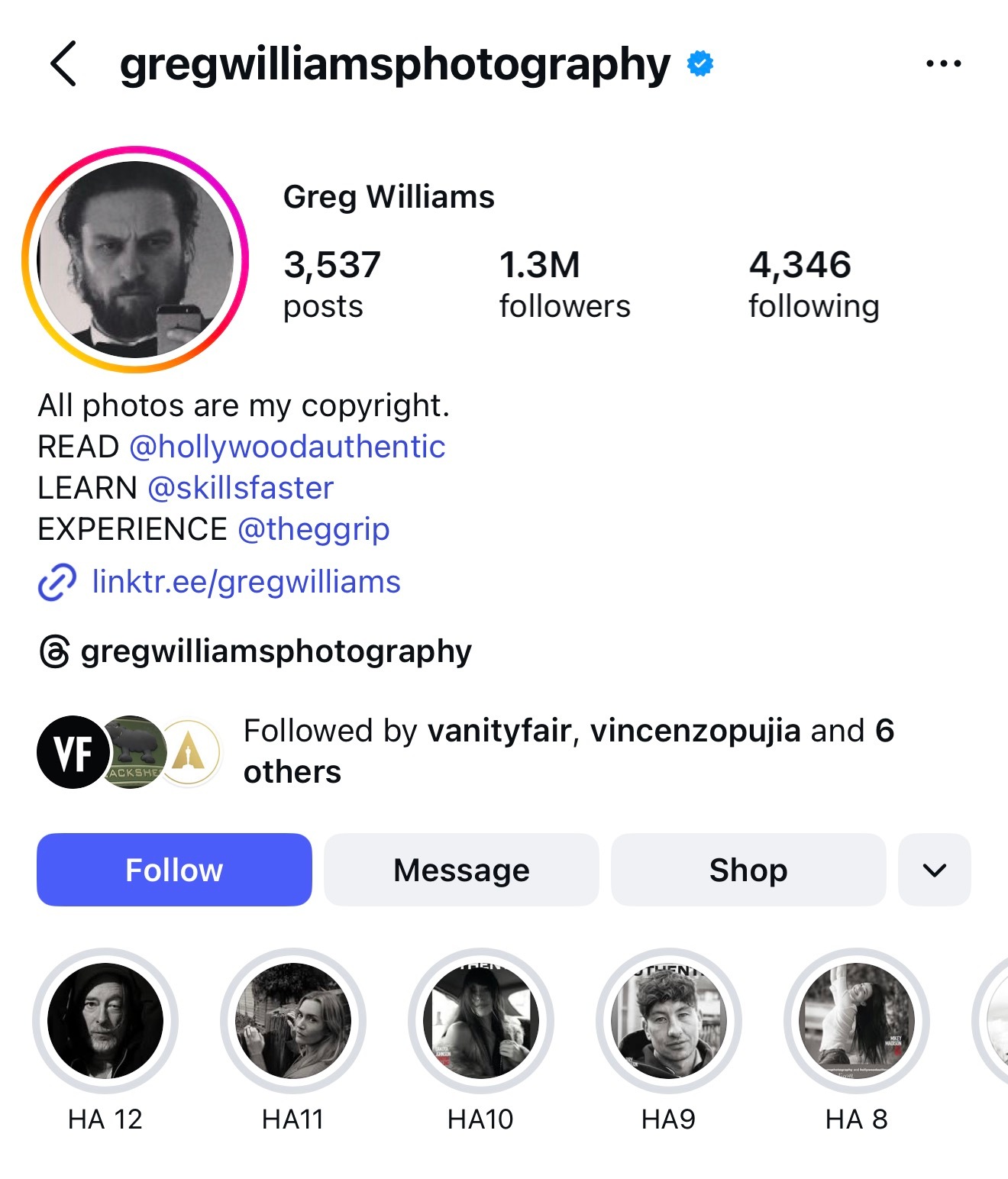
Task: View story from the profile picture
Action: (x=136, y=260)
